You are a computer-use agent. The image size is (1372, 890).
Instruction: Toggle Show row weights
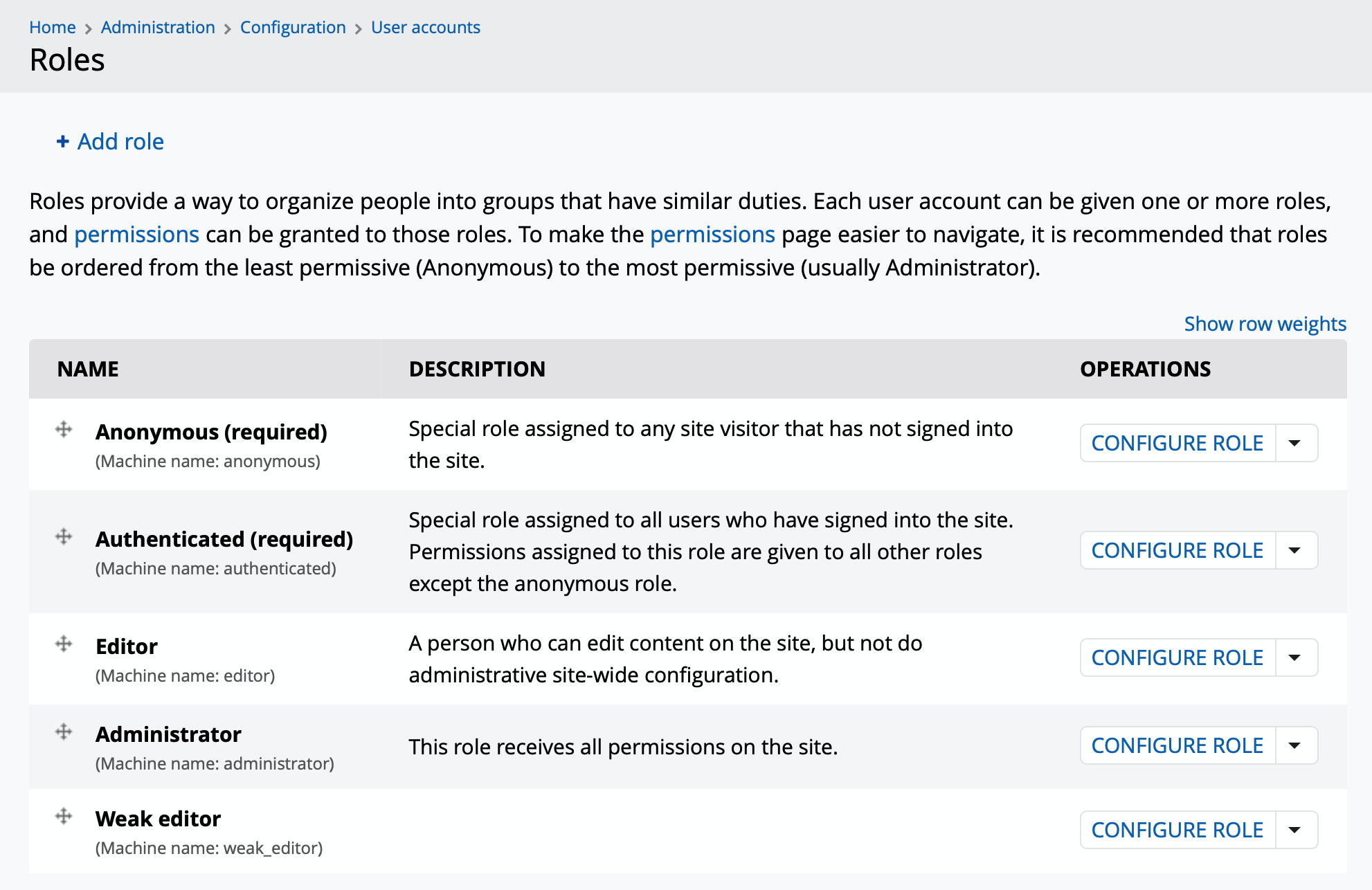pyautogui.click(x=1265, y=324)
